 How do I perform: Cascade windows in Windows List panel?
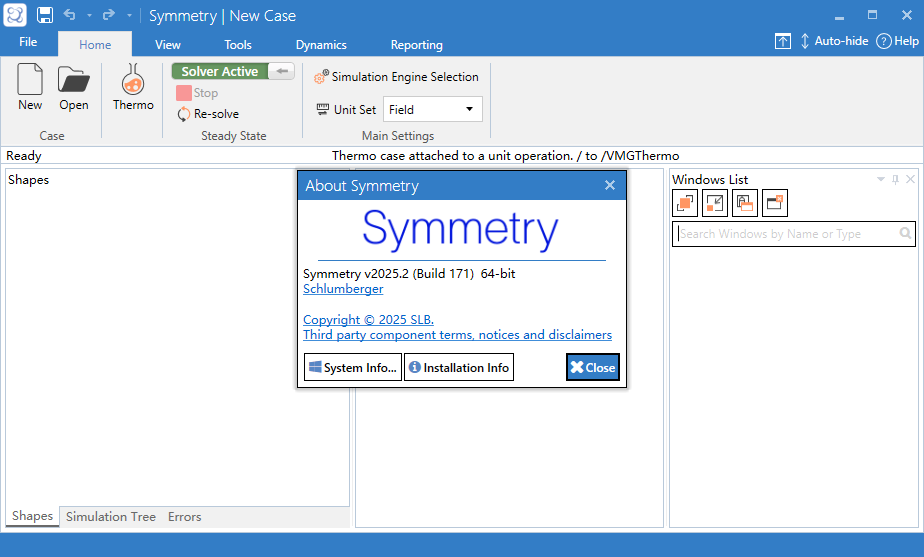click(x=685, y=203)
